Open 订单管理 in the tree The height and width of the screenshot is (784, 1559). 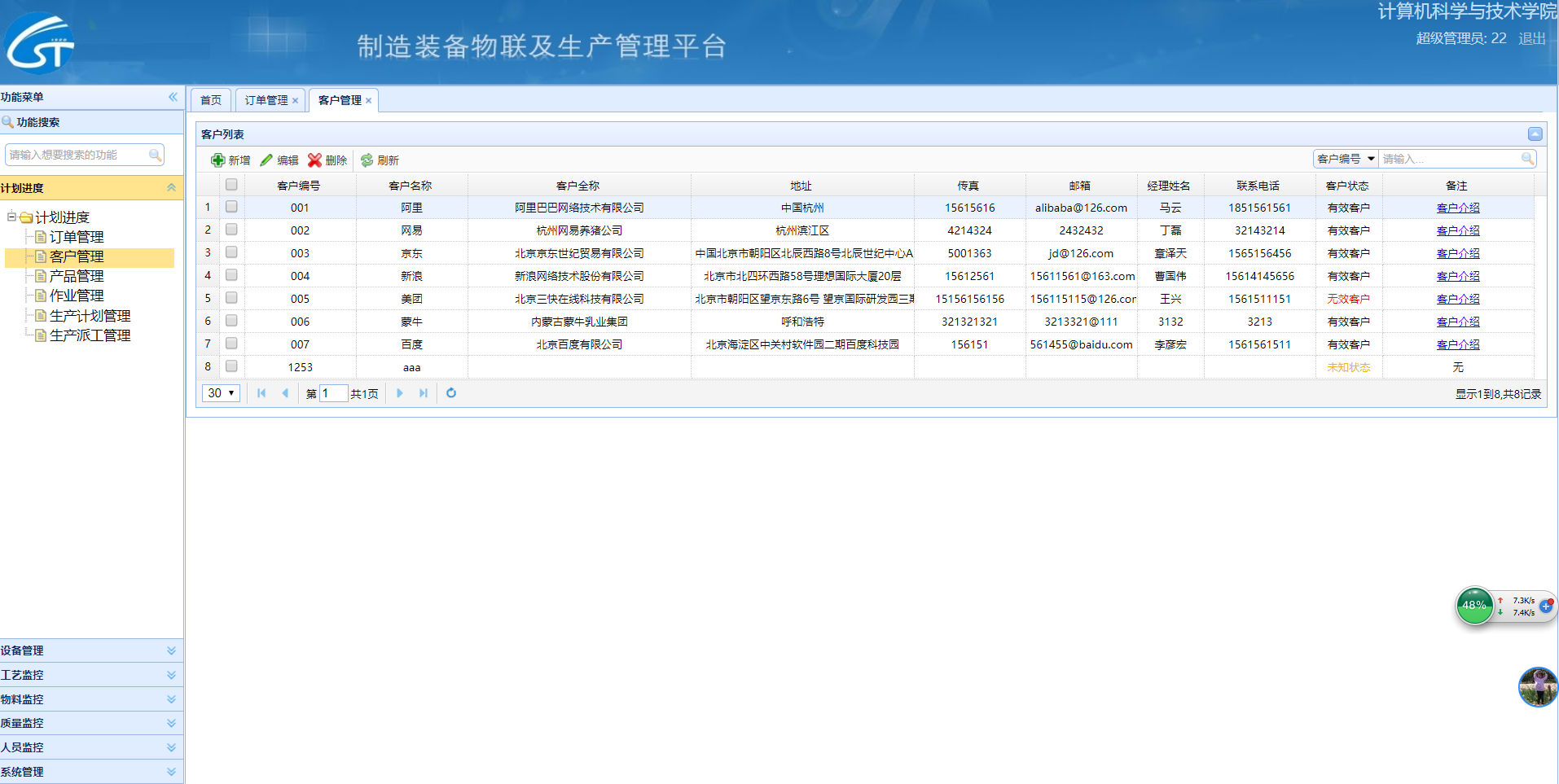pyautogui.click(x=77, y=237)
